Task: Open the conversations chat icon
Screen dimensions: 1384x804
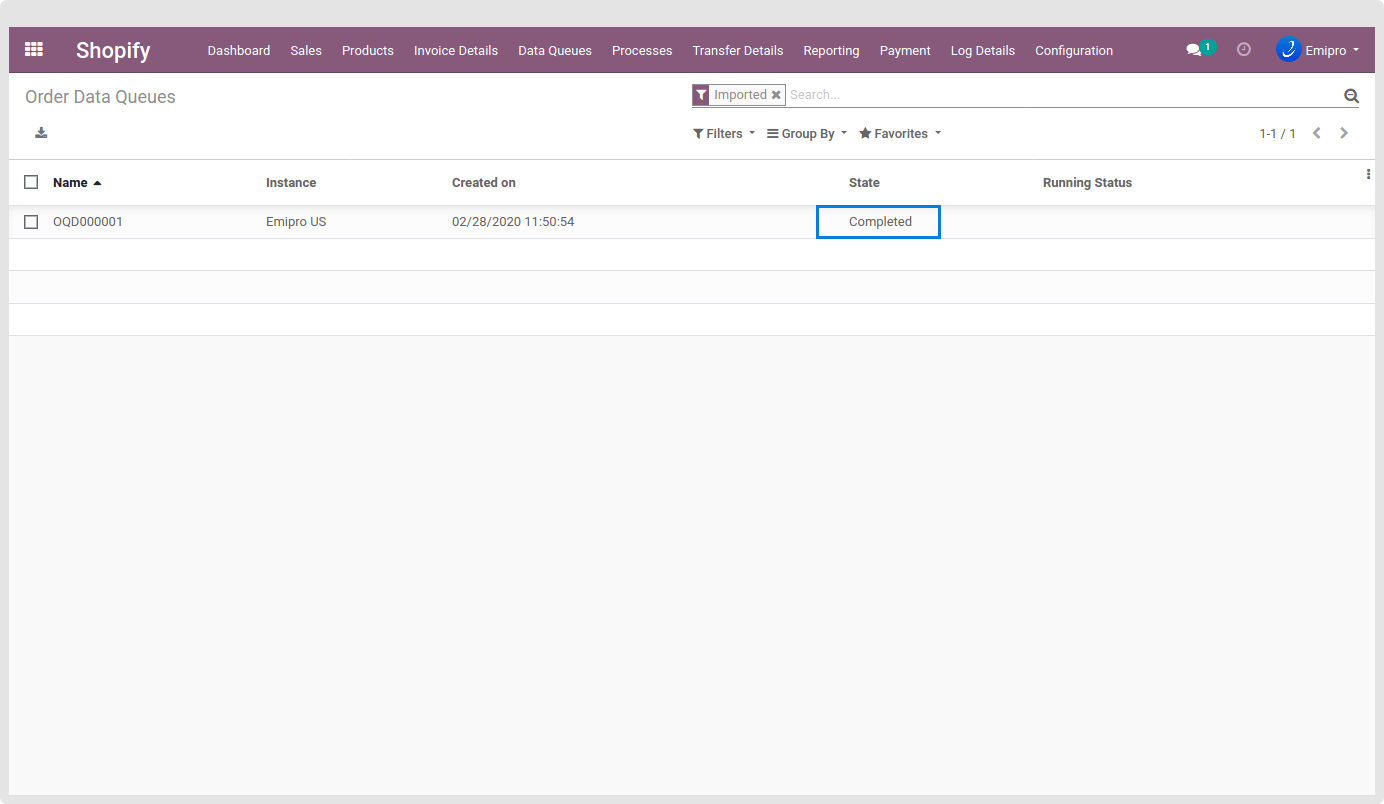Action: click(x=1193, y=50)
